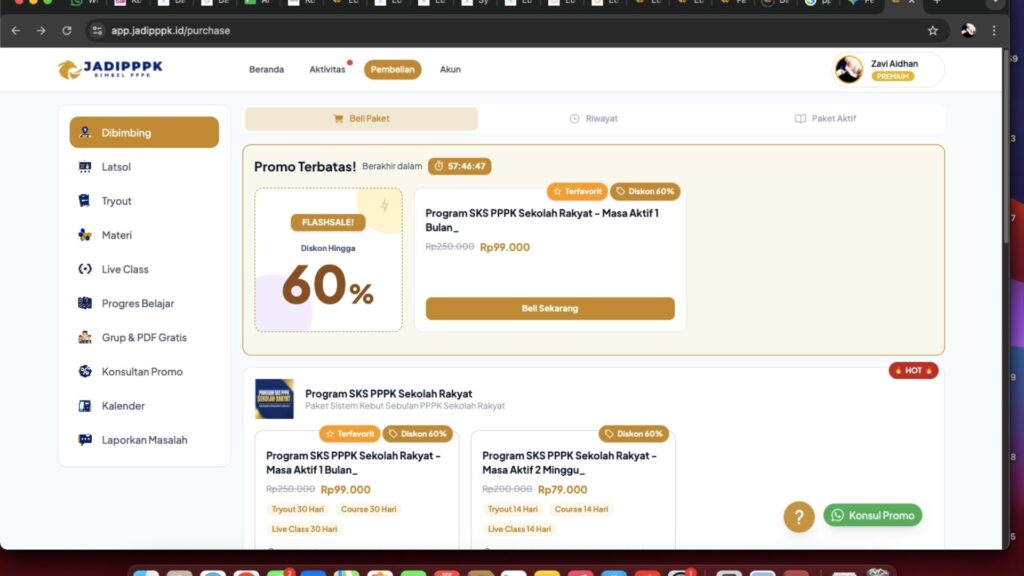Click the Tryout 14 Hari tag
1024x576 pixels.
click(x=513, y=509)
